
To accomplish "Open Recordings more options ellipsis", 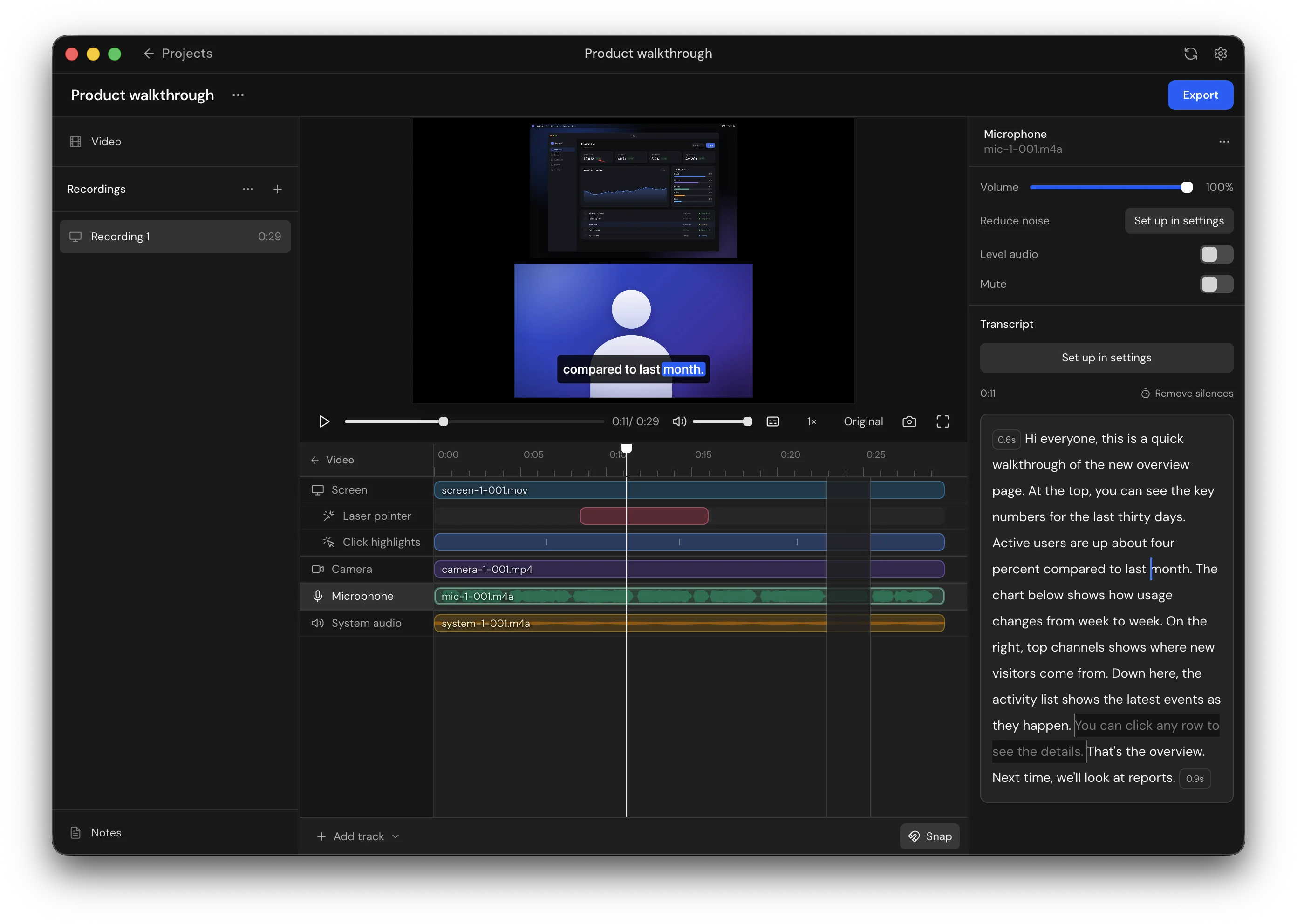I will (x=247, y=189).
